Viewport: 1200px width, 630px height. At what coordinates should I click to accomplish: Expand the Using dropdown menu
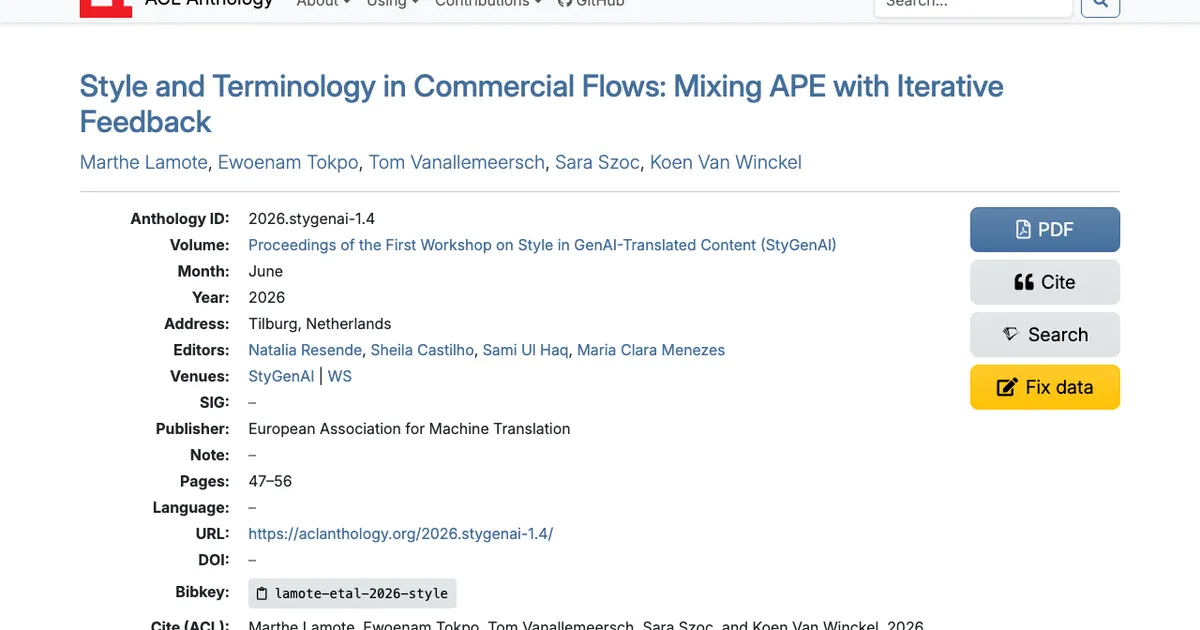click(393, 4)
